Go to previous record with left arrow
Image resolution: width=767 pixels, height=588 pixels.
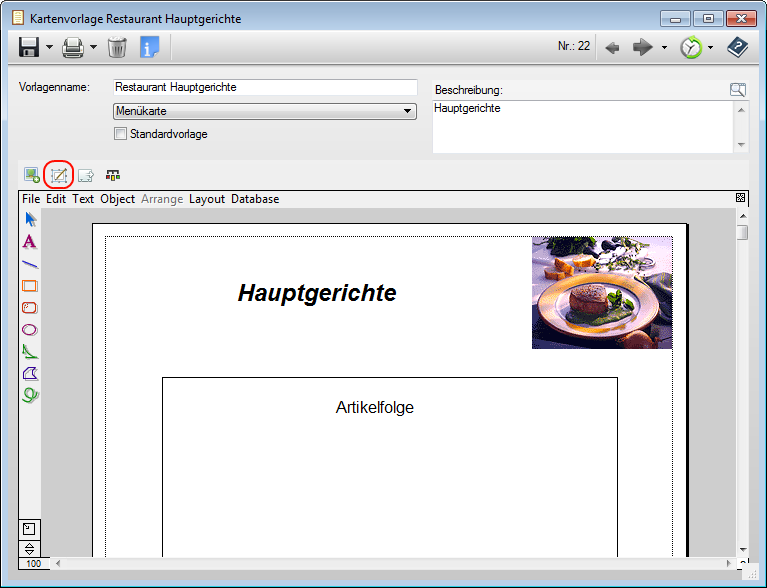click(613, 47)
